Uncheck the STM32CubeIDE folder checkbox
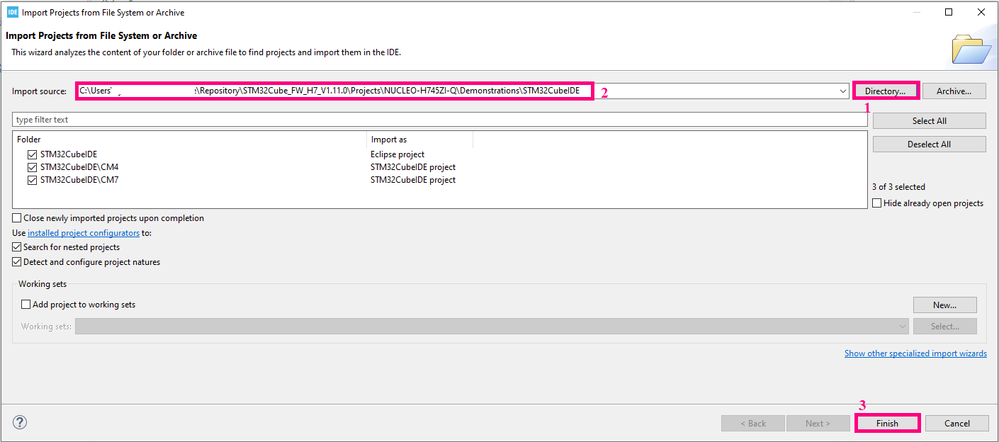The height and width of the screenshot is (442, 999). [x=32, y=154]
